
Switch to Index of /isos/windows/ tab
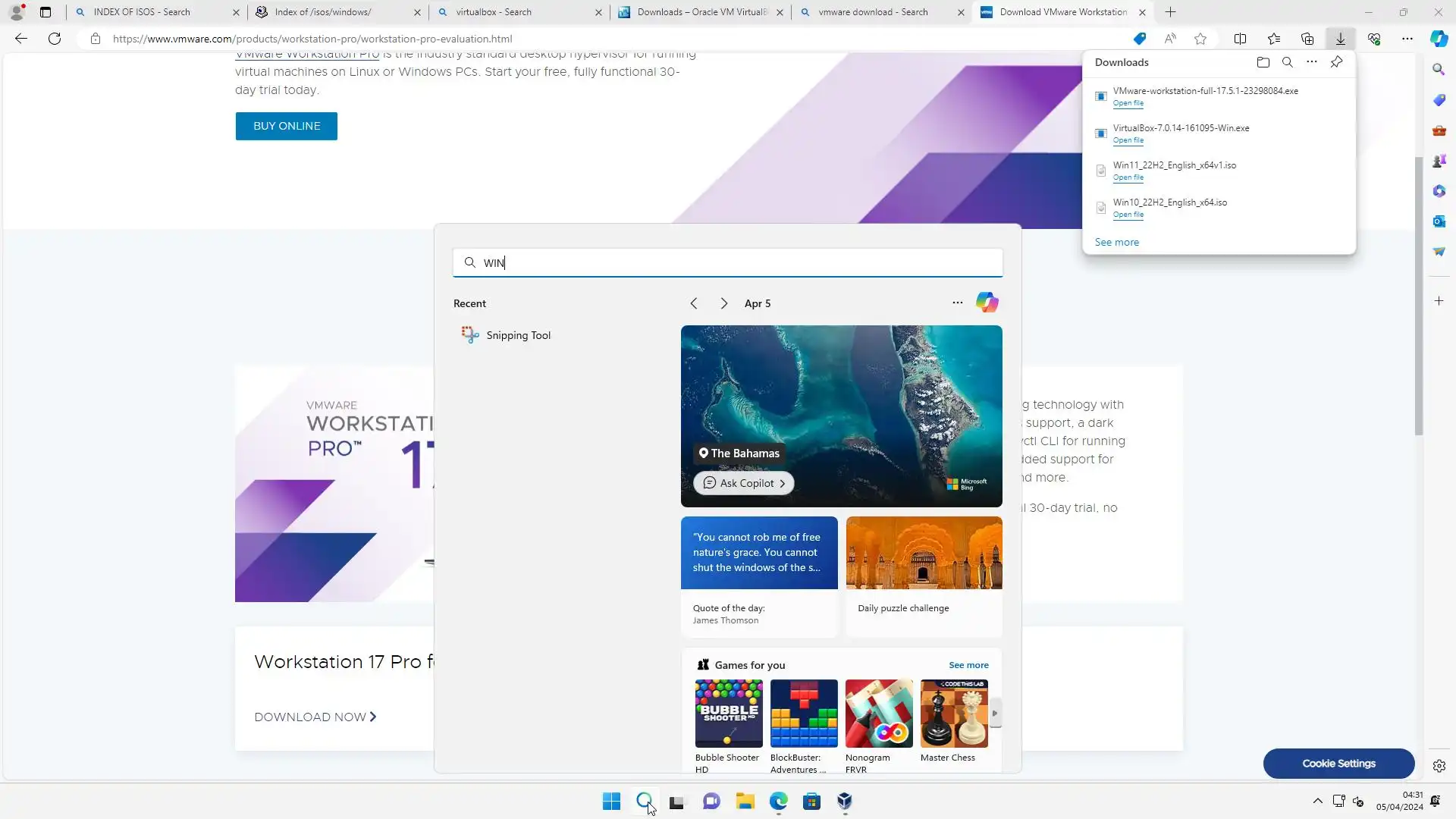coord(324,12)
